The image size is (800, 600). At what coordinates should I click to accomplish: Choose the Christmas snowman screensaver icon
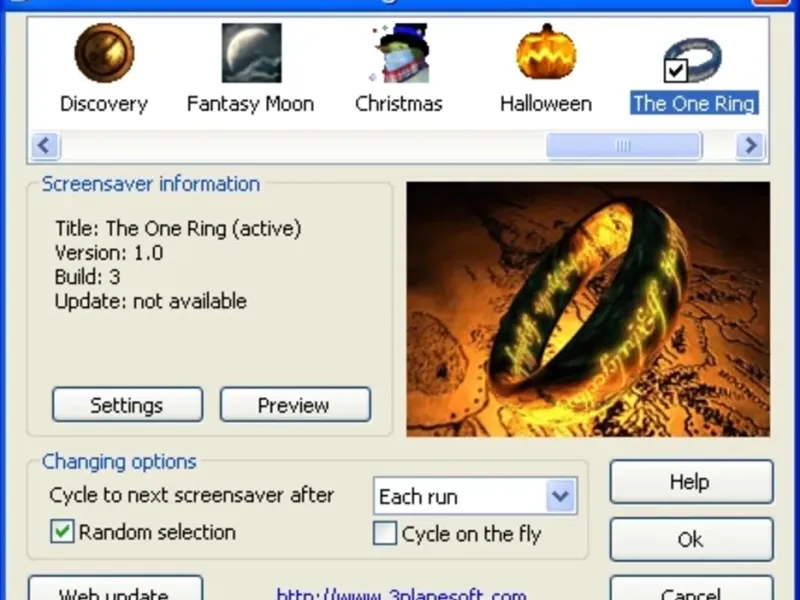[x=399, y=53]
